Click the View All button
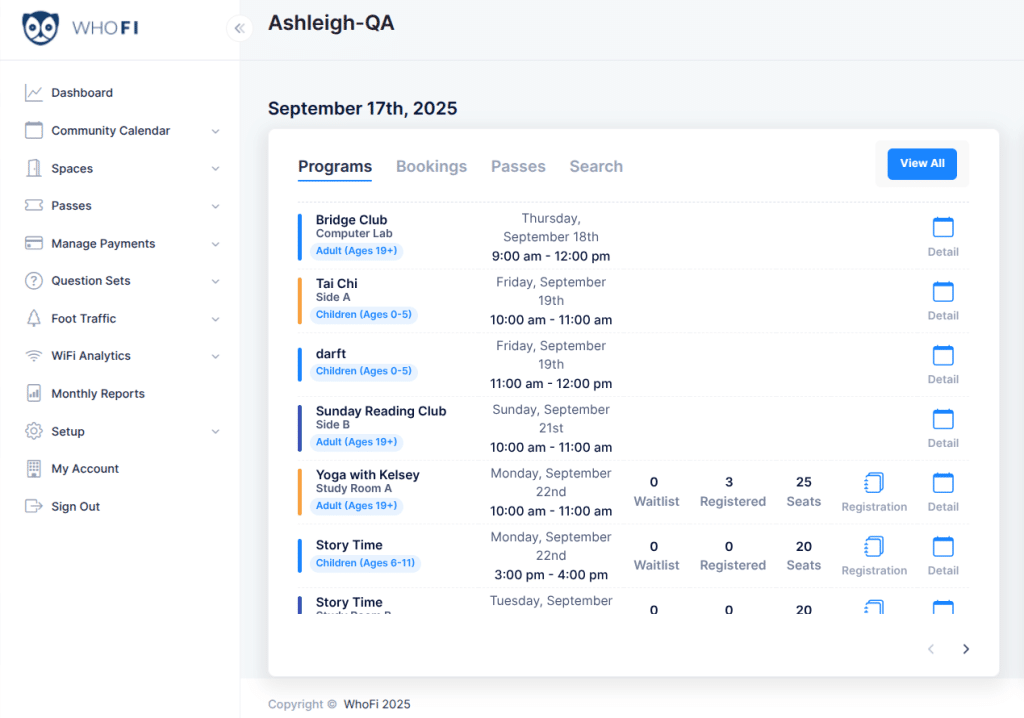Viewport: 1024px width, 718px height. click(922, 164)
